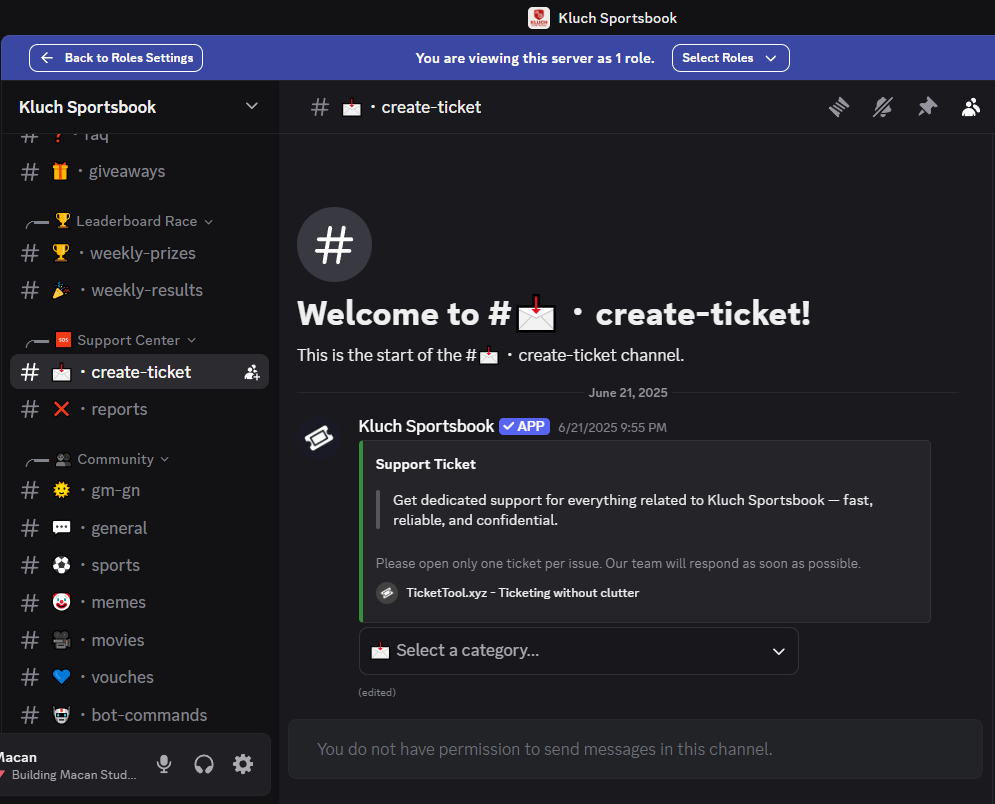Open the movies channel
The width and height of the screenshot is (995, 804).
[139, 640]
